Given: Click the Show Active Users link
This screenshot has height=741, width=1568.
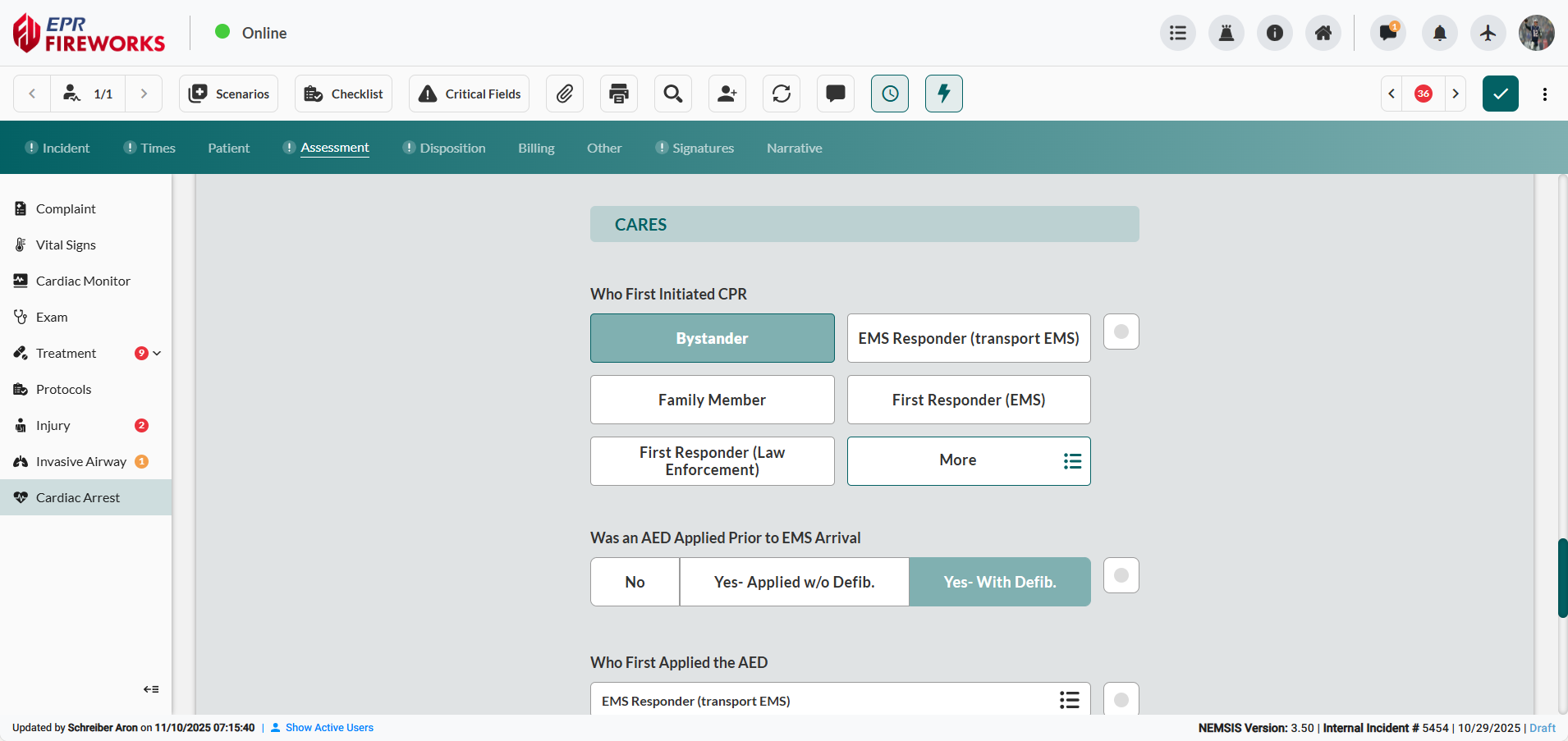Looking at the screenshot, I should click(x=329, y=728).
